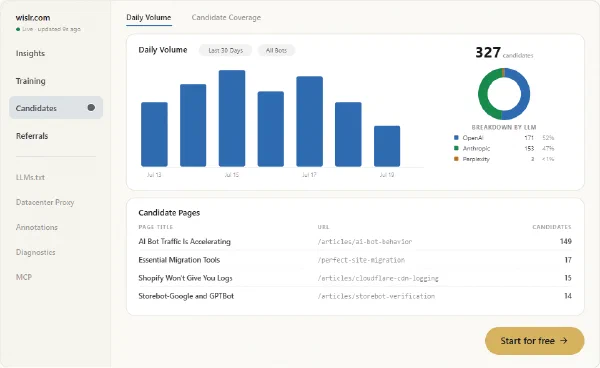The image size is (600, 368).
Task: Open the Last 30 Days filter
Action: tap(225, 50)
